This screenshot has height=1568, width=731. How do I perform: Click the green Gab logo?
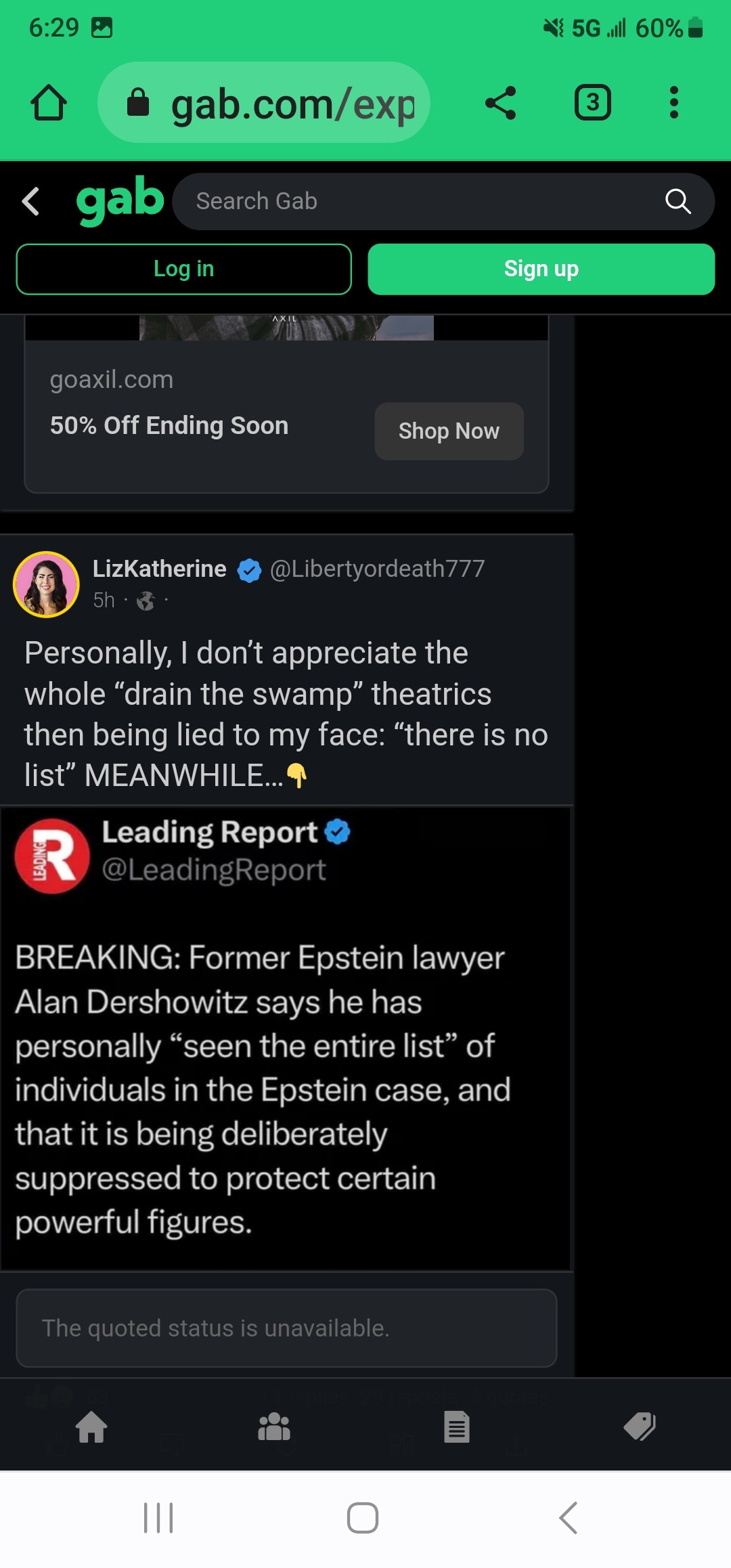tap(120, 200)
